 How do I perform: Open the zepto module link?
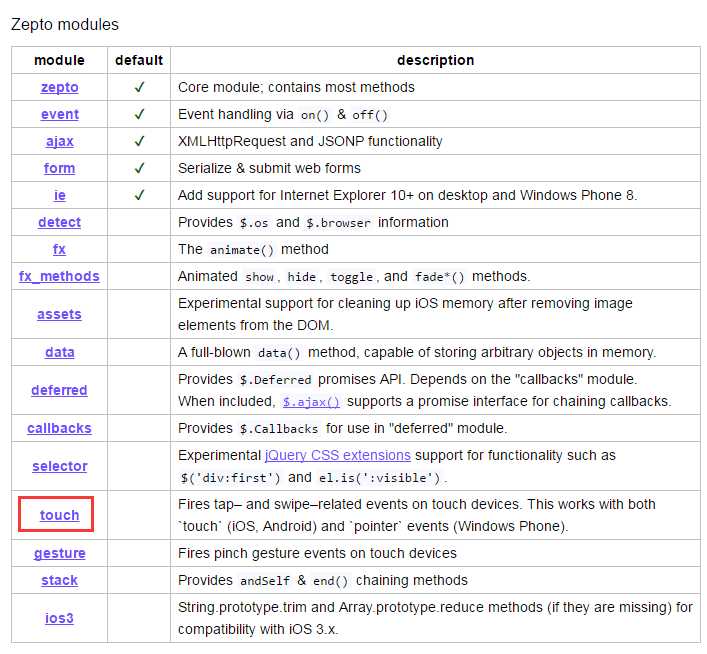(x=60, y=87)
